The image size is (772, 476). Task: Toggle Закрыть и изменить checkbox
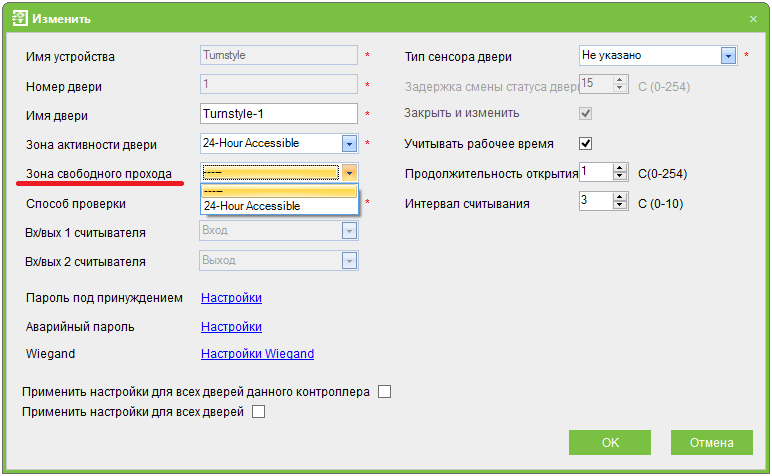[x=585, y=114]
